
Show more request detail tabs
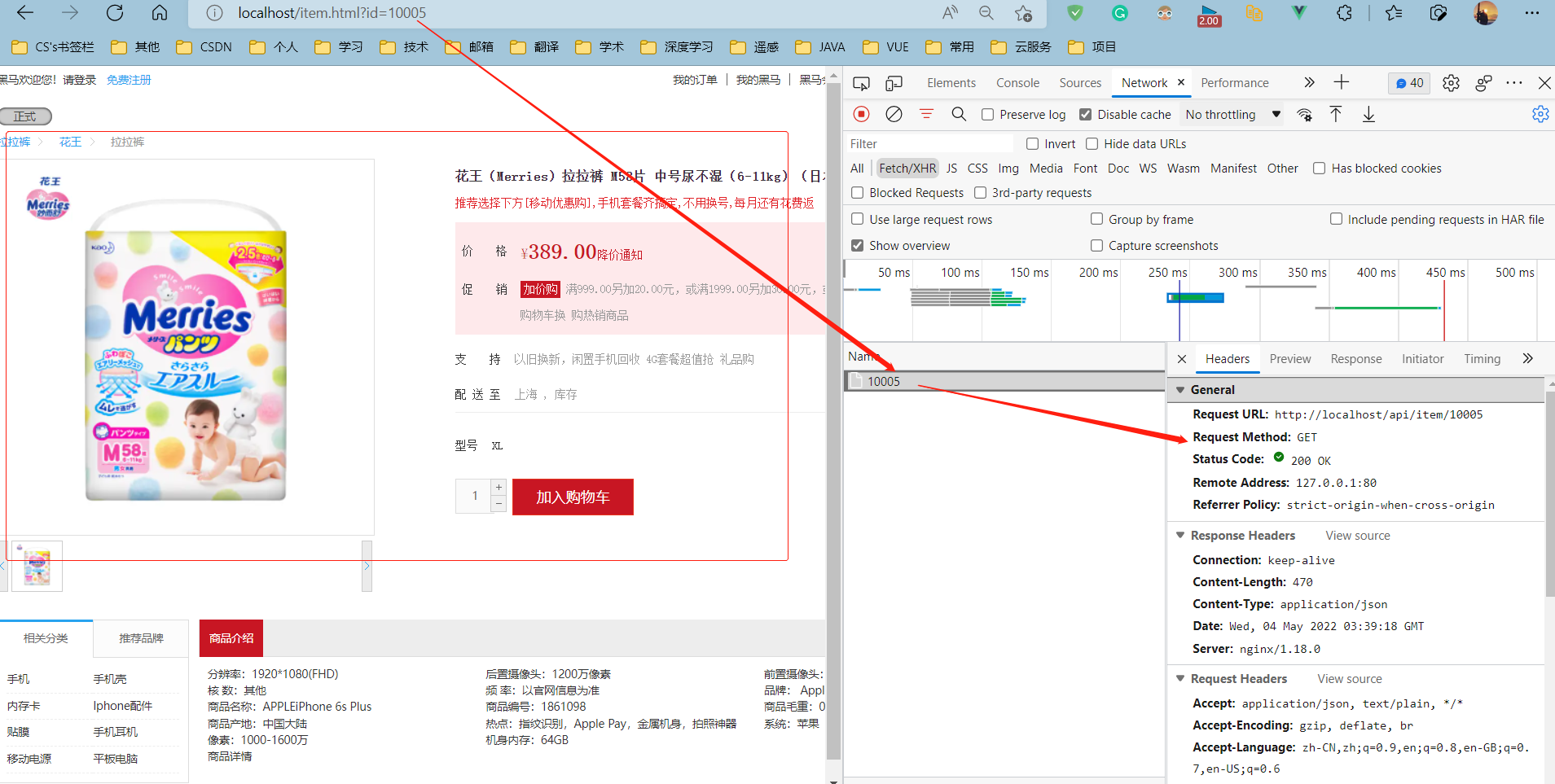[1527, 358]
